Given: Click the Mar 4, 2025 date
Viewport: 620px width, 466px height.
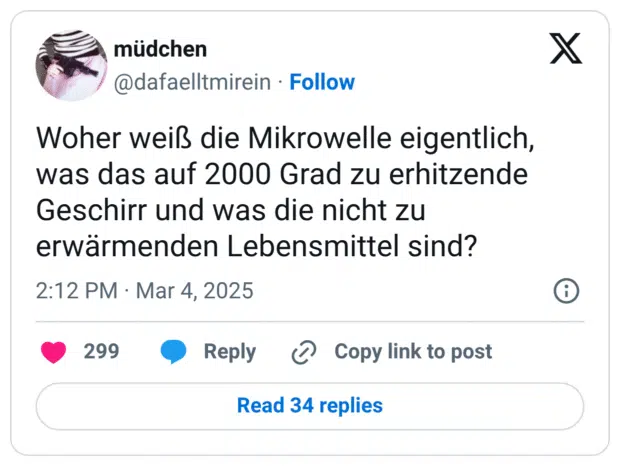Looking at the screenshot, I should click(x=194, y=291).
